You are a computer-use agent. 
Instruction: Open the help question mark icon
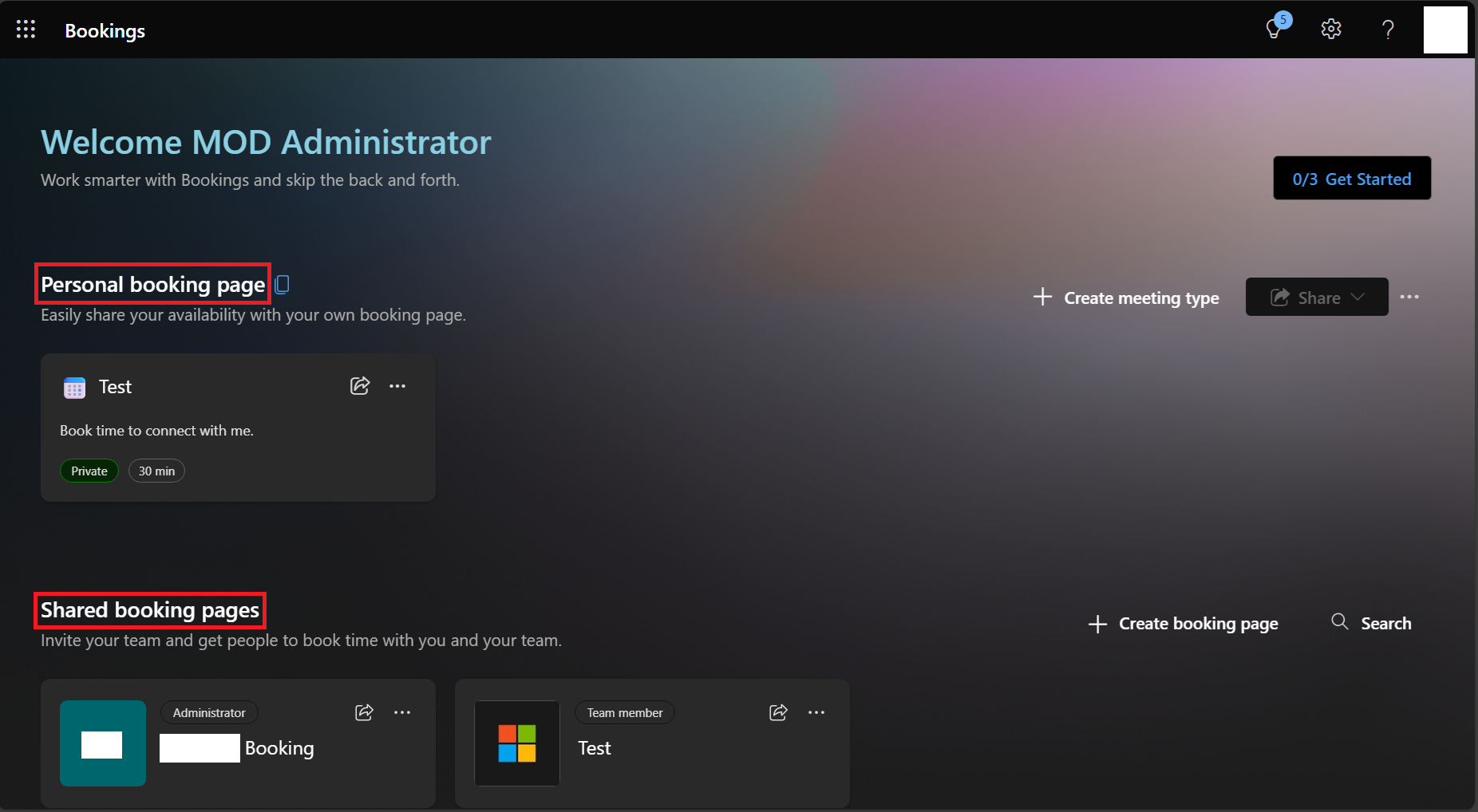(x=1388, y=30)
